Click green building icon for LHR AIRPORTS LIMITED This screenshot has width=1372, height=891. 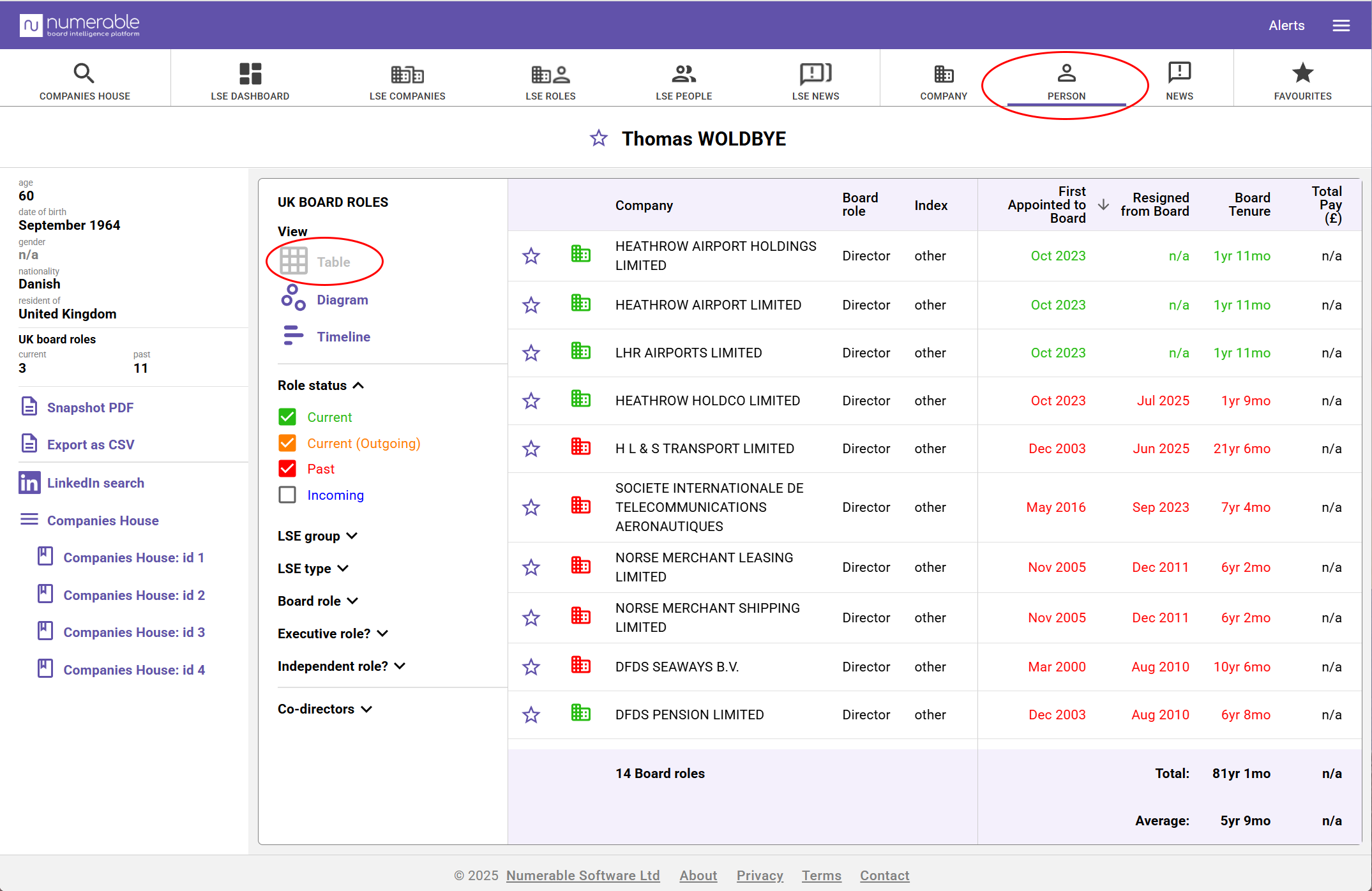click(x=580, y=352)
